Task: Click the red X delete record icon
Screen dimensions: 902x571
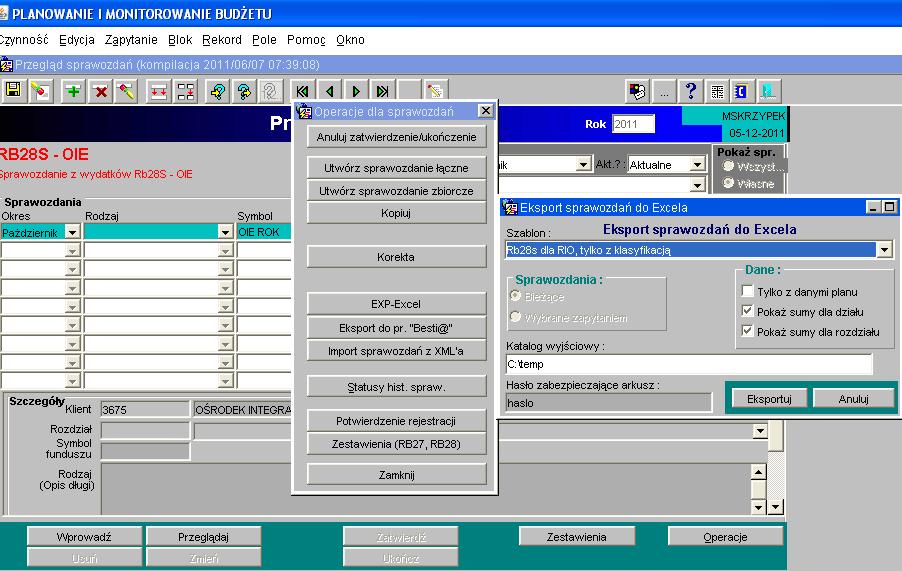Action: pyautogui.click(x=101, y=91)
